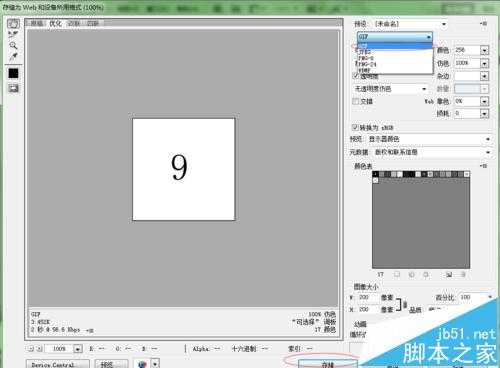Click map to transparent color table icon
500x368 pixels.
[397, 274]
